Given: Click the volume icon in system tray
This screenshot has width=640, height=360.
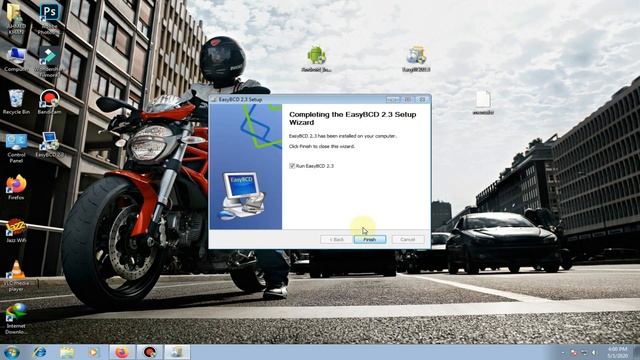Looking at the screenshot, I should click(x=594, y=353).
